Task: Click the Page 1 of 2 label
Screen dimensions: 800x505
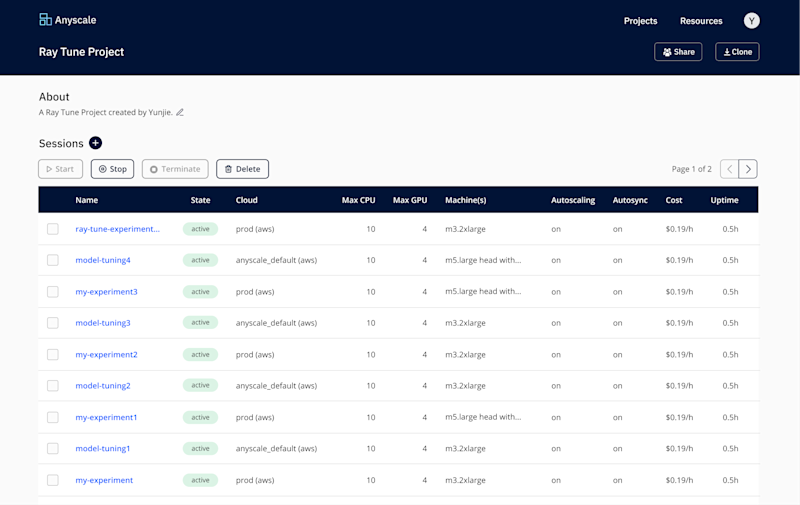Action: coord(691,169)
